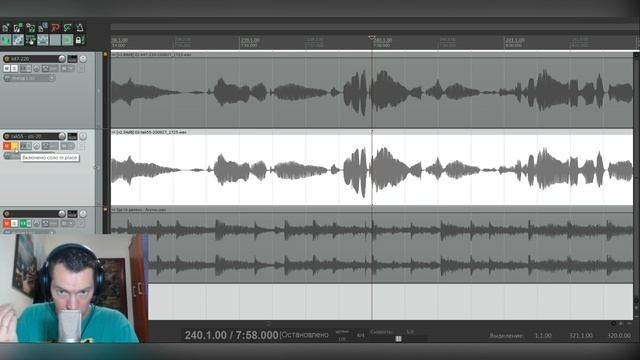640x360 pixels.
Task: Click ruler at bar 241.1.00
Action: coord(515,40)
